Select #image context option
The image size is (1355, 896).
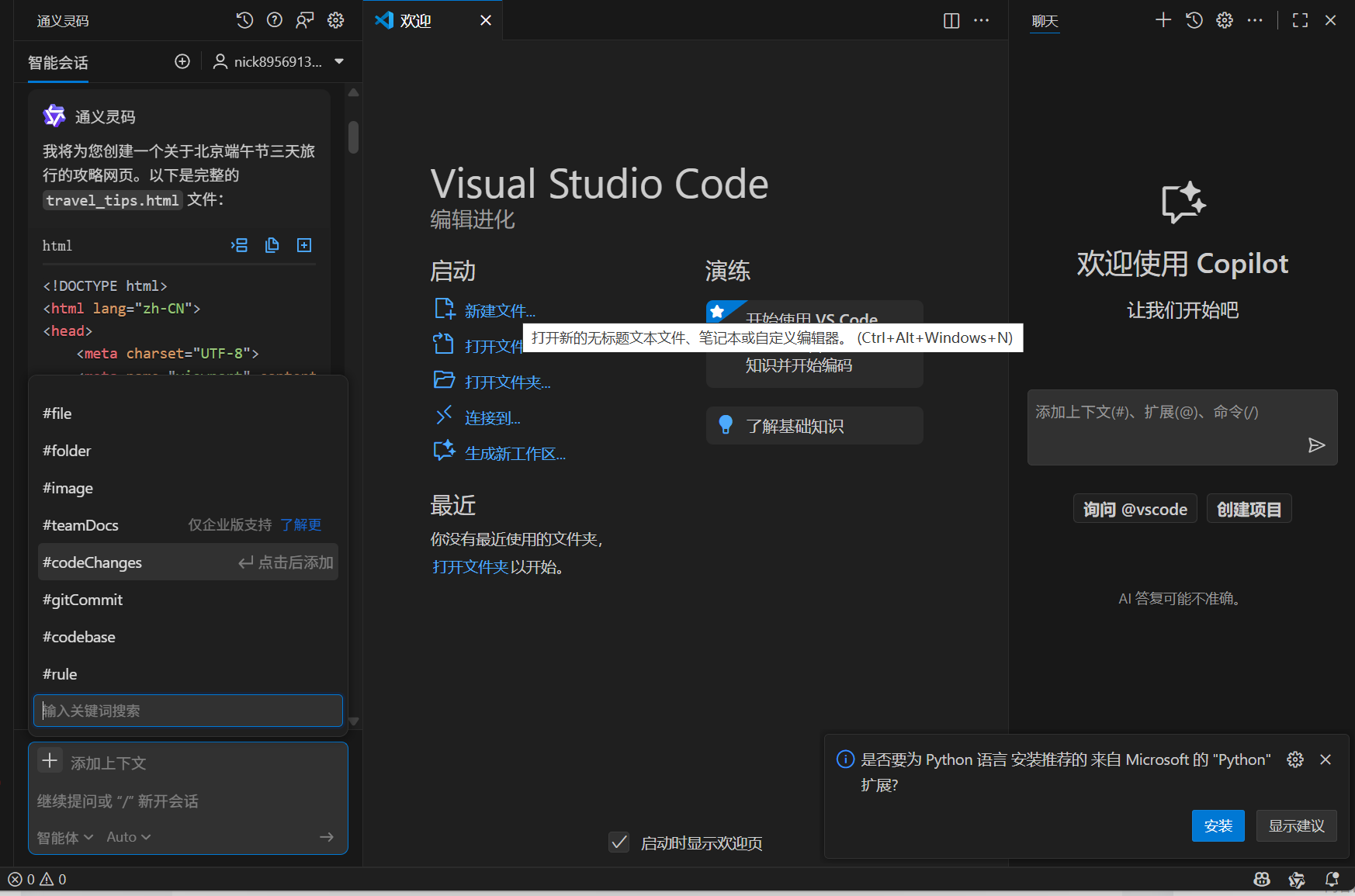point(188,488)
